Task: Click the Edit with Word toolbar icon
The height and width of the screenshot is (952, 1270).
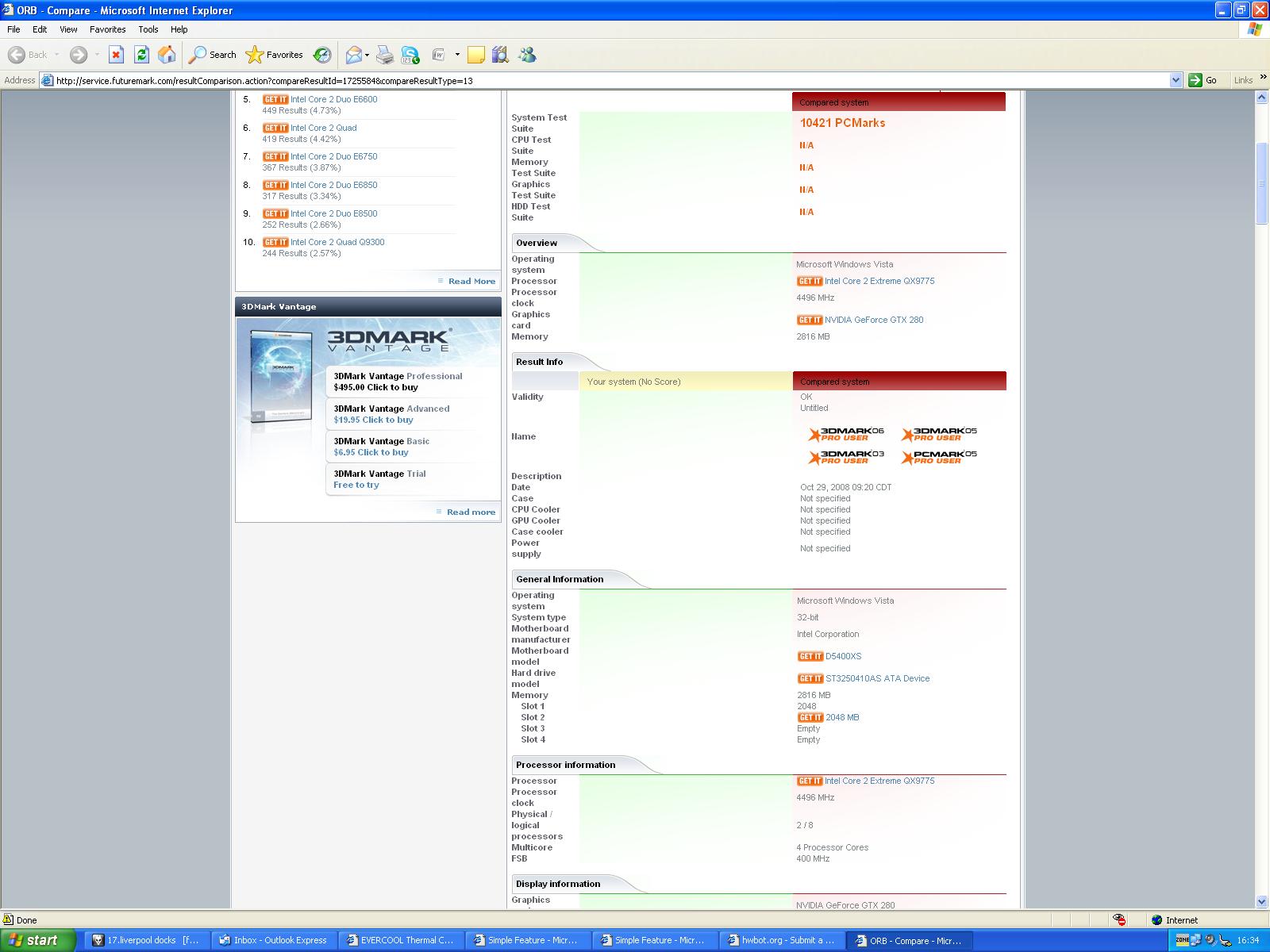Action: pyautogui.click(x=438, y=55)
